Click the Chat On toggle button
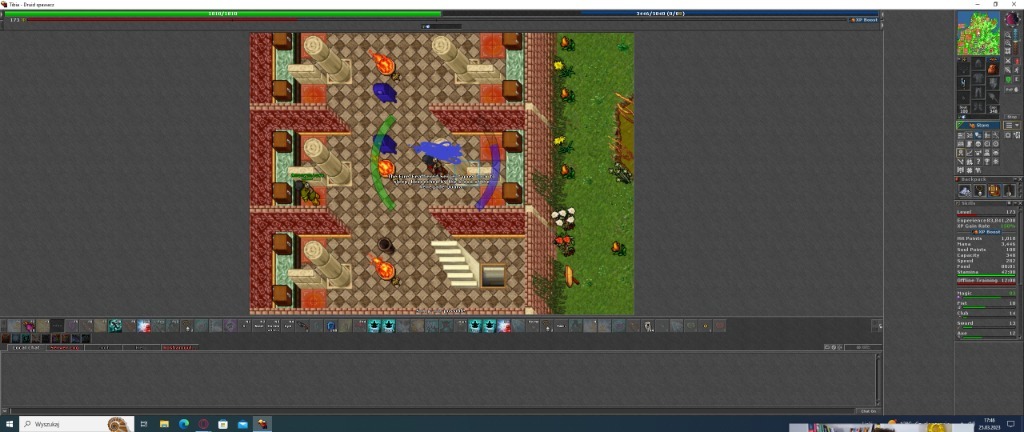This screenshot has width=1024, height=432. pos(868,411)
